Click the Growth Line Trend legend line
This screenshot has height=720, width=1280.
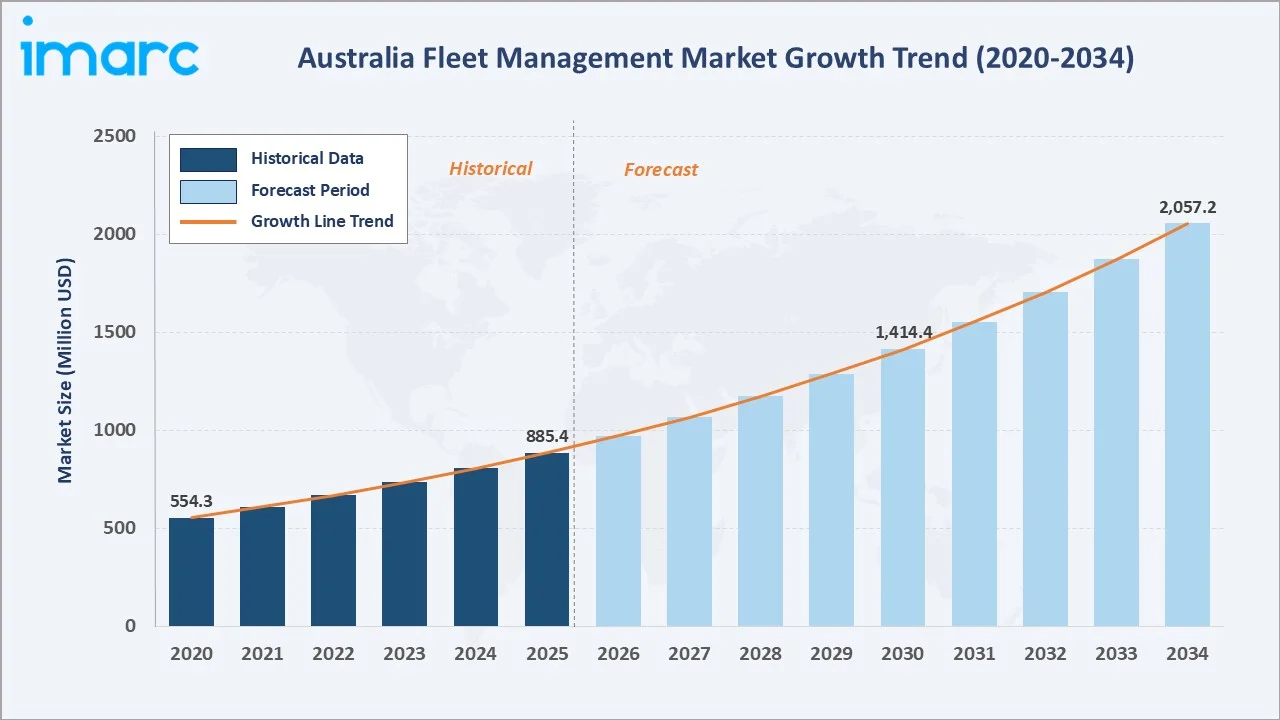[208, 222]
